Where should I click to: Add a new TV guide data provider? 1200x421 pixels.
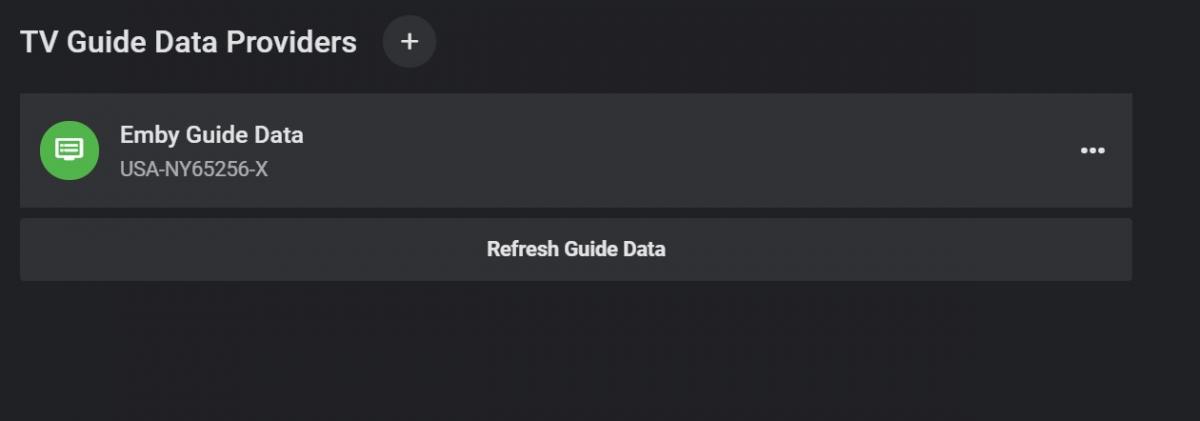pyautogui.click(x=409, y=42)
